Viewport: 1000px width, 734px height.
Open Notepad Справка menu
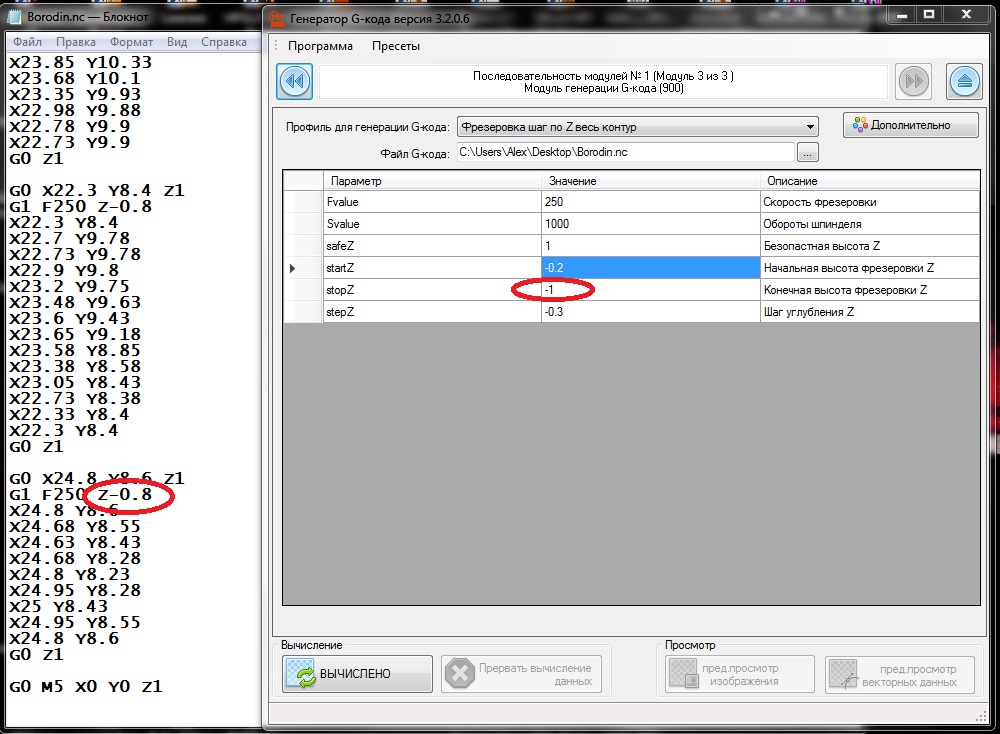pyautogui.click(x=224, y=42)
